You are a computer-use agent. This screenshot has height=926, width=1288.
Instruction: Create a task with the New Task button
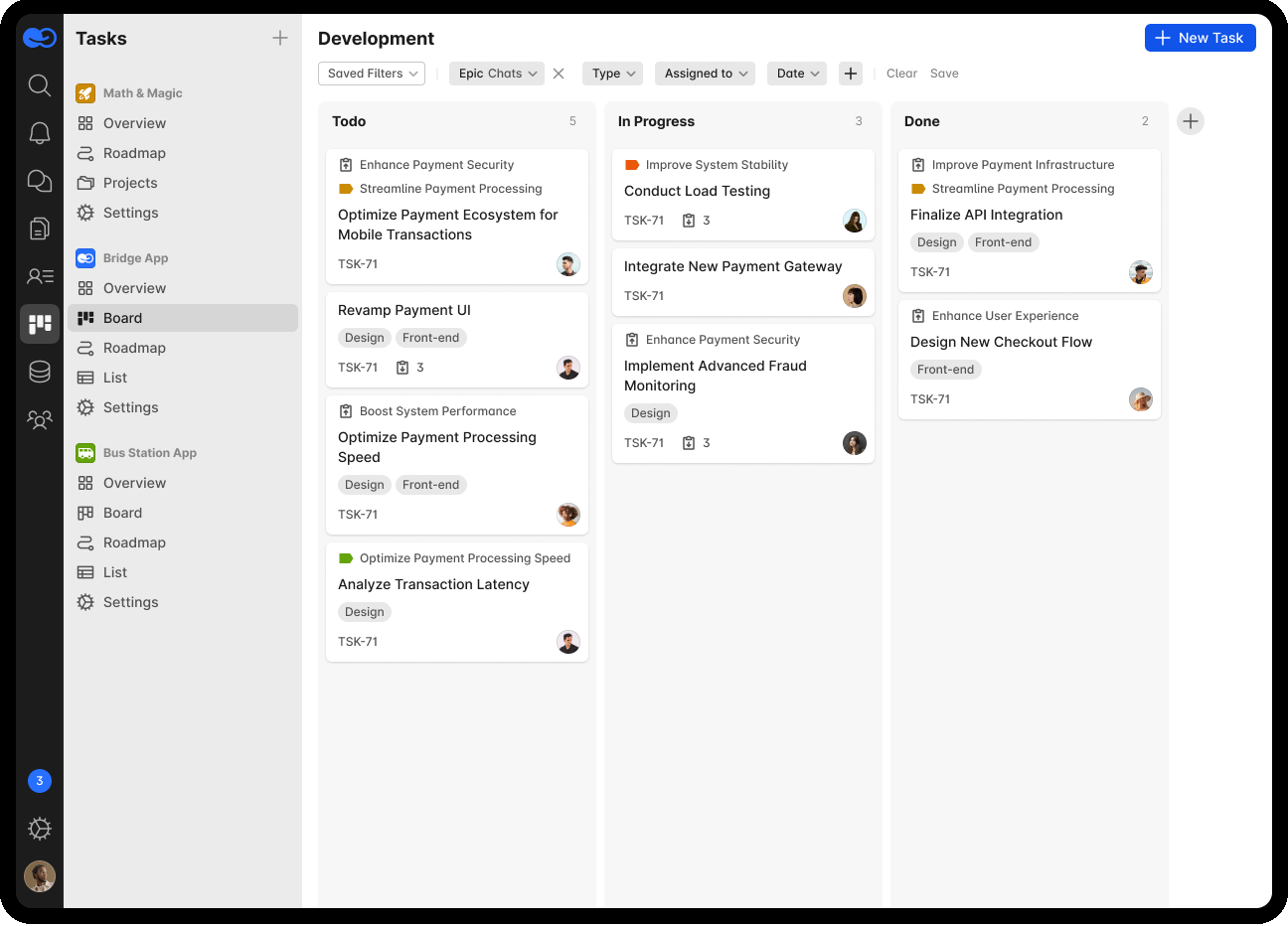tap(1200, 37)
